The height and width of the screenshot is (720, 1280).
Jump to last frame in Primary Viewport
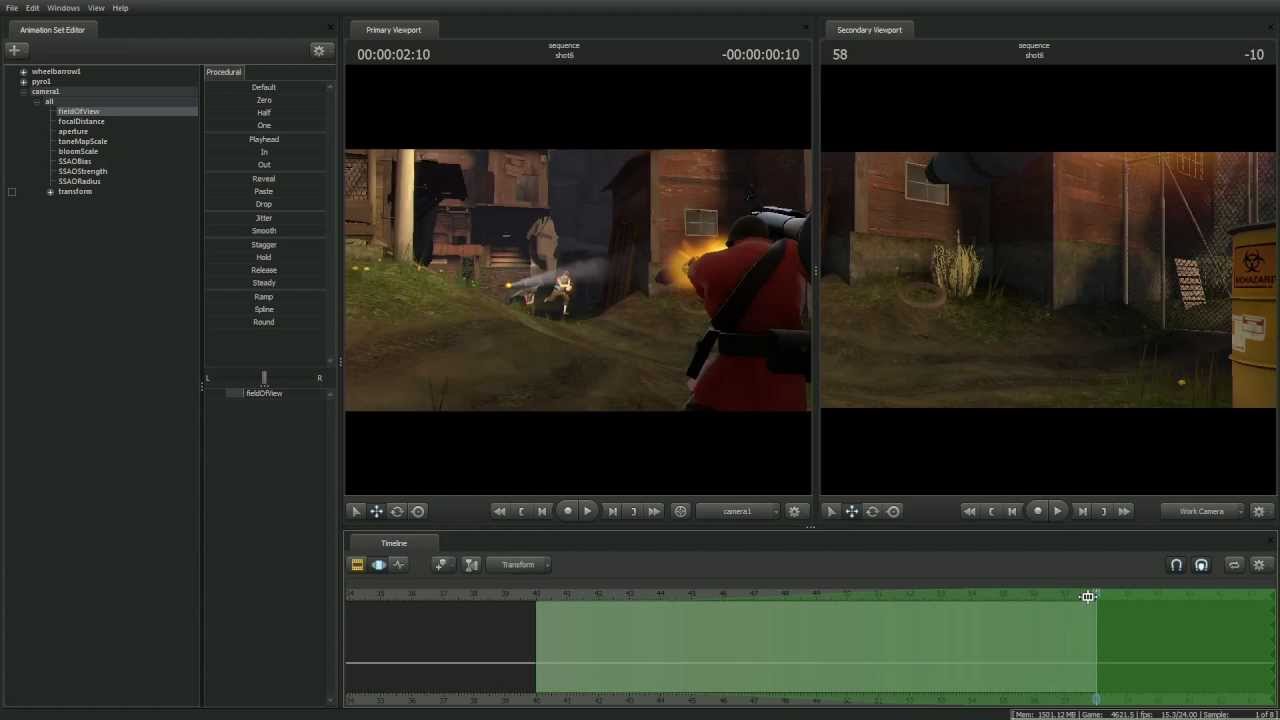click(653, 511)
